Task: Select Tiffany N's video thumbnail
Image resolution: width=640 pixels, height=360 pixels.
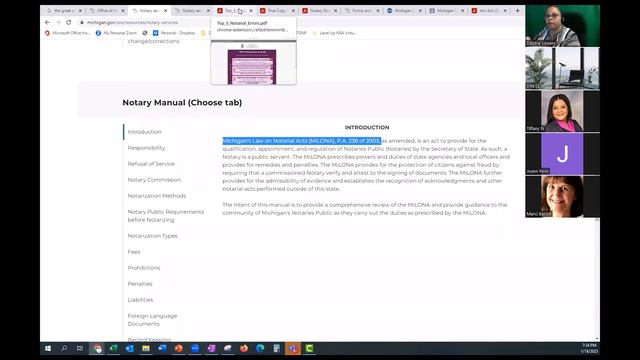Action: pos(562,111)
